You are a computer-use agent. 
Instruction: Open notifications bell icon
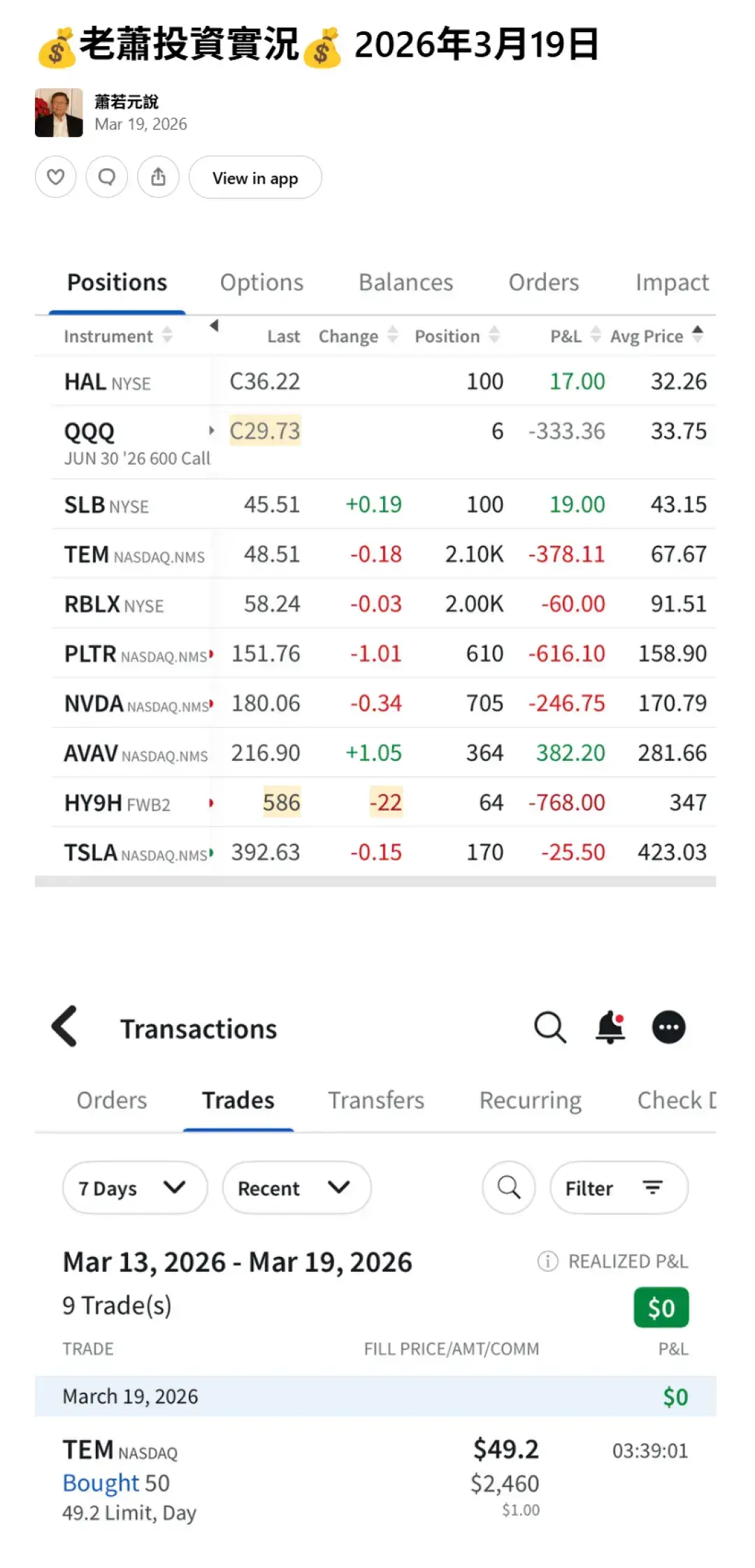pos(610,1027)
